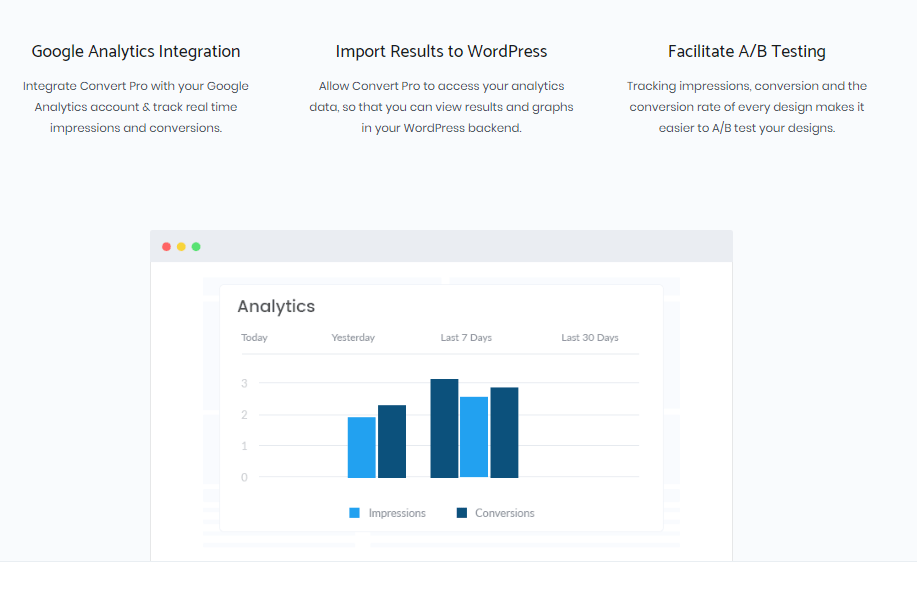This screenshot has width=917, height=594.
Task: Click the Impressions legend label
Action: (x=397, y=513)
